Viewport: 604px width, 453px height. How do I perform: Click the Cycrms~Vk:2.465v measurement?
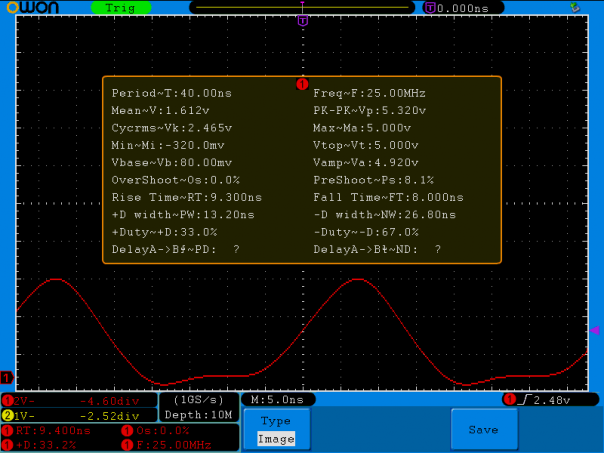[172, 128]
